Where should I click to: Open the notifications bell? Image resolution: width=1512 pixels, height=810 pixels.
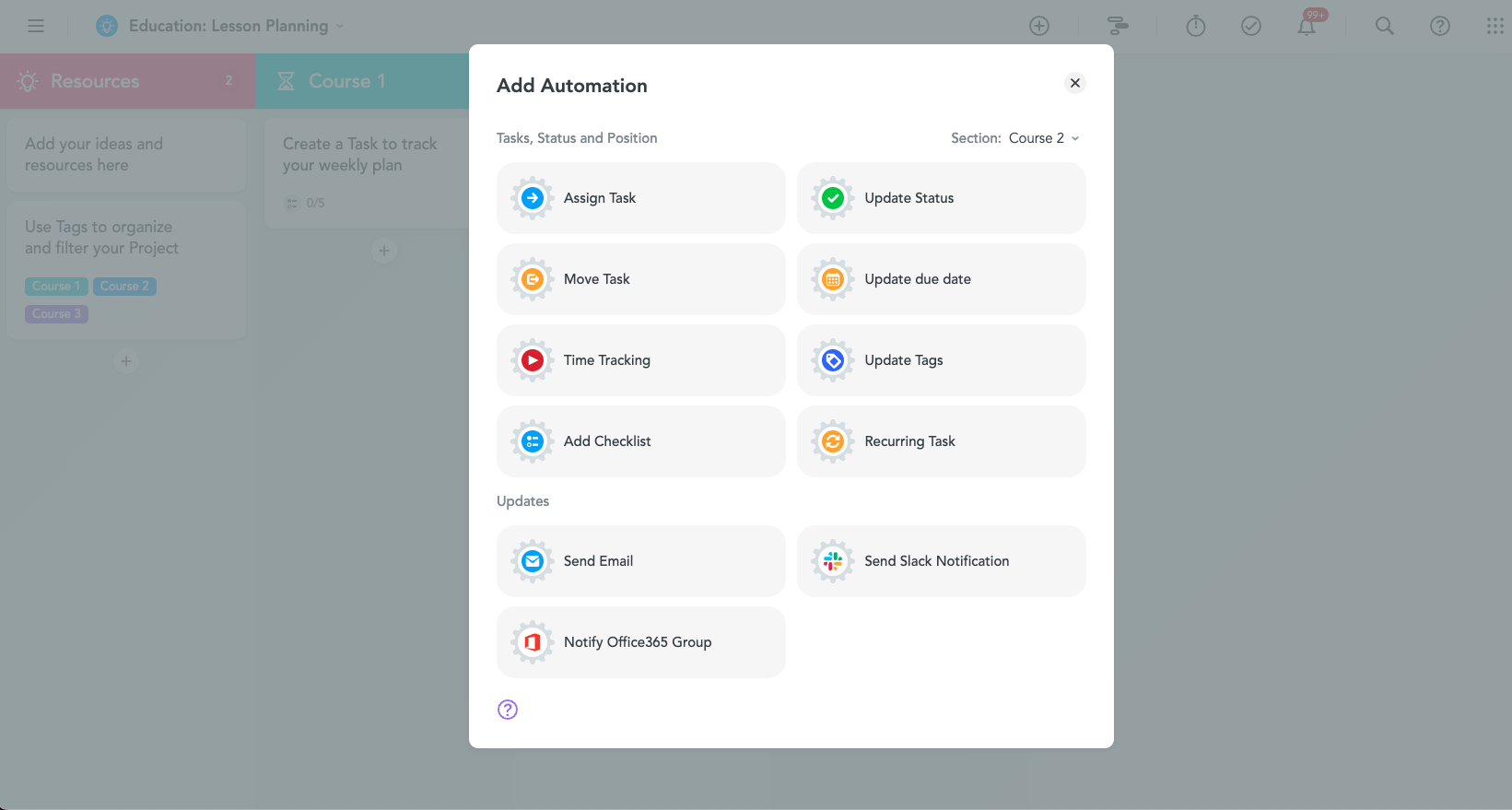[1307, 26]
